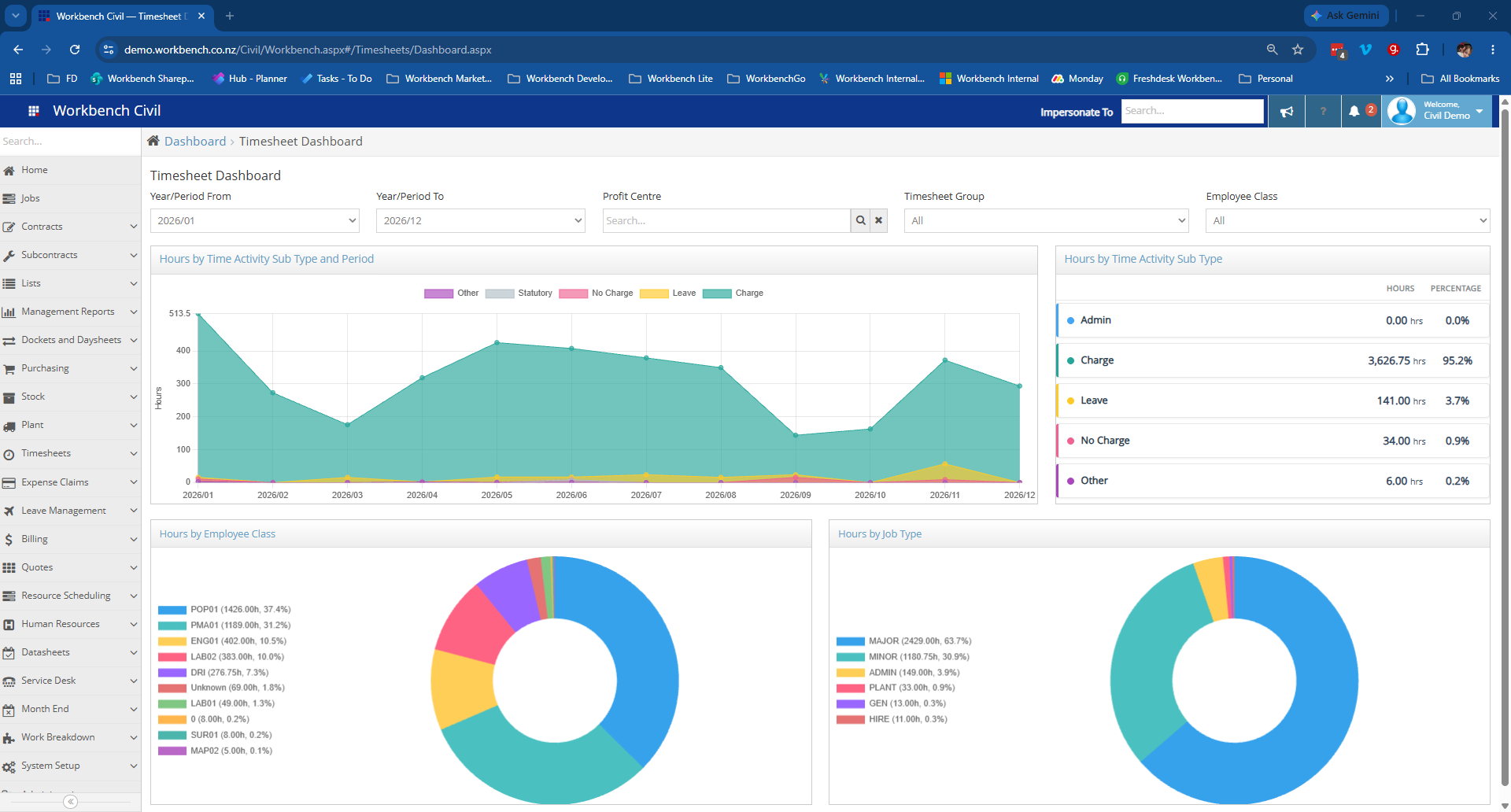Open Expense Claims in the sidebar
The height and width of the screenshot is (812, 1511).
[71, 482]
